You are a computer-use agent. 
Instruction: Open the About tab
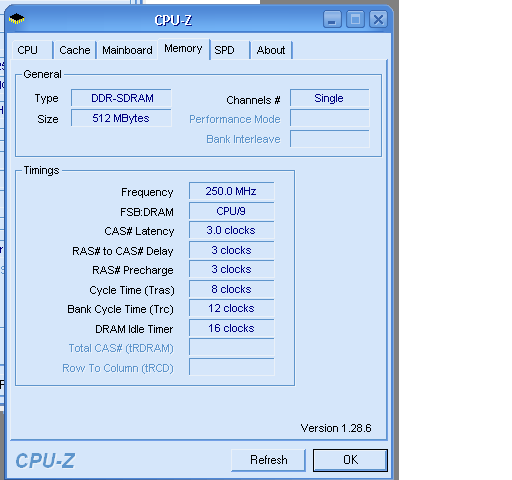click(x=271, y=50)
